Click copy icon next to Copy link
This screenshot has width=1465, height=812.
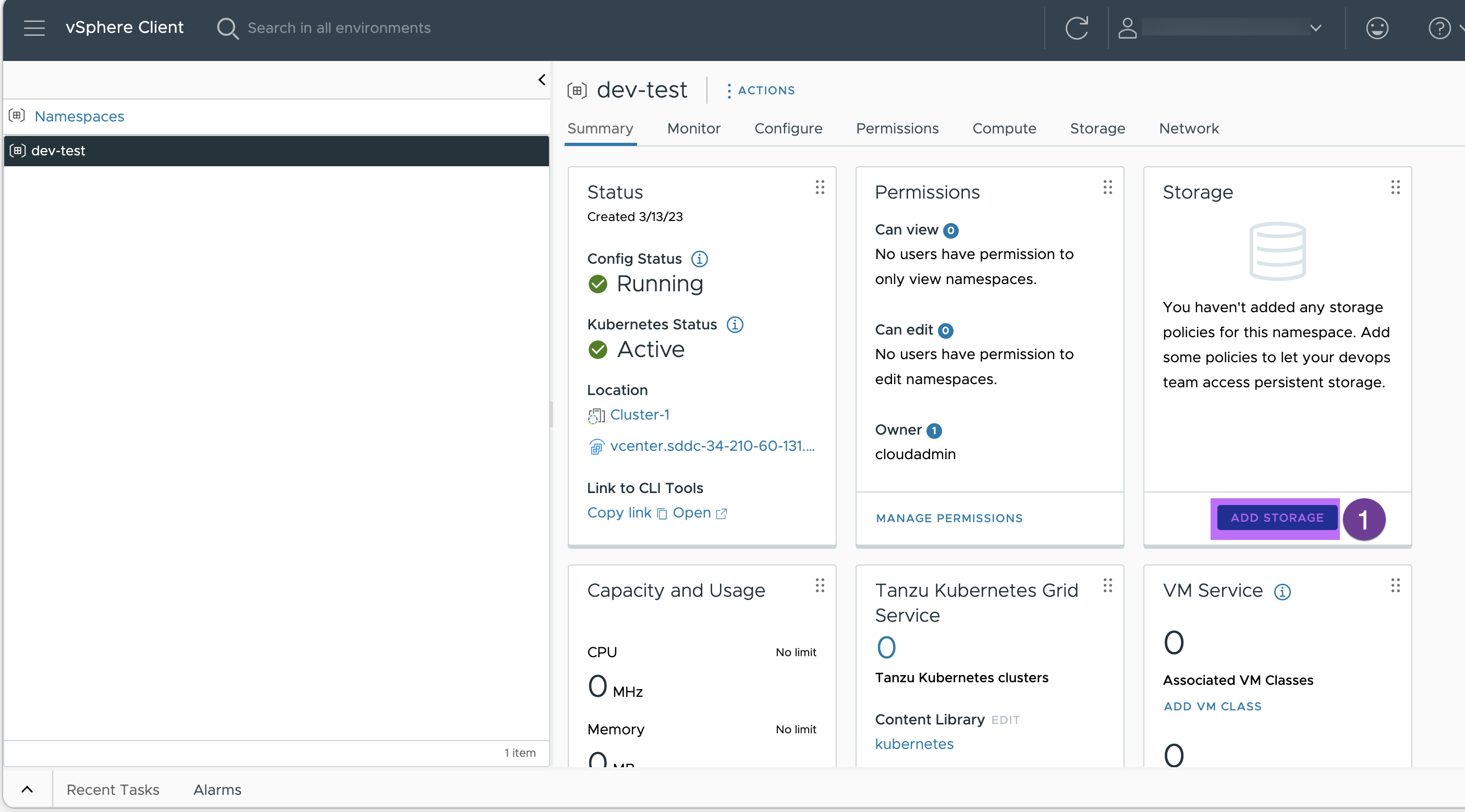point(662,513)
